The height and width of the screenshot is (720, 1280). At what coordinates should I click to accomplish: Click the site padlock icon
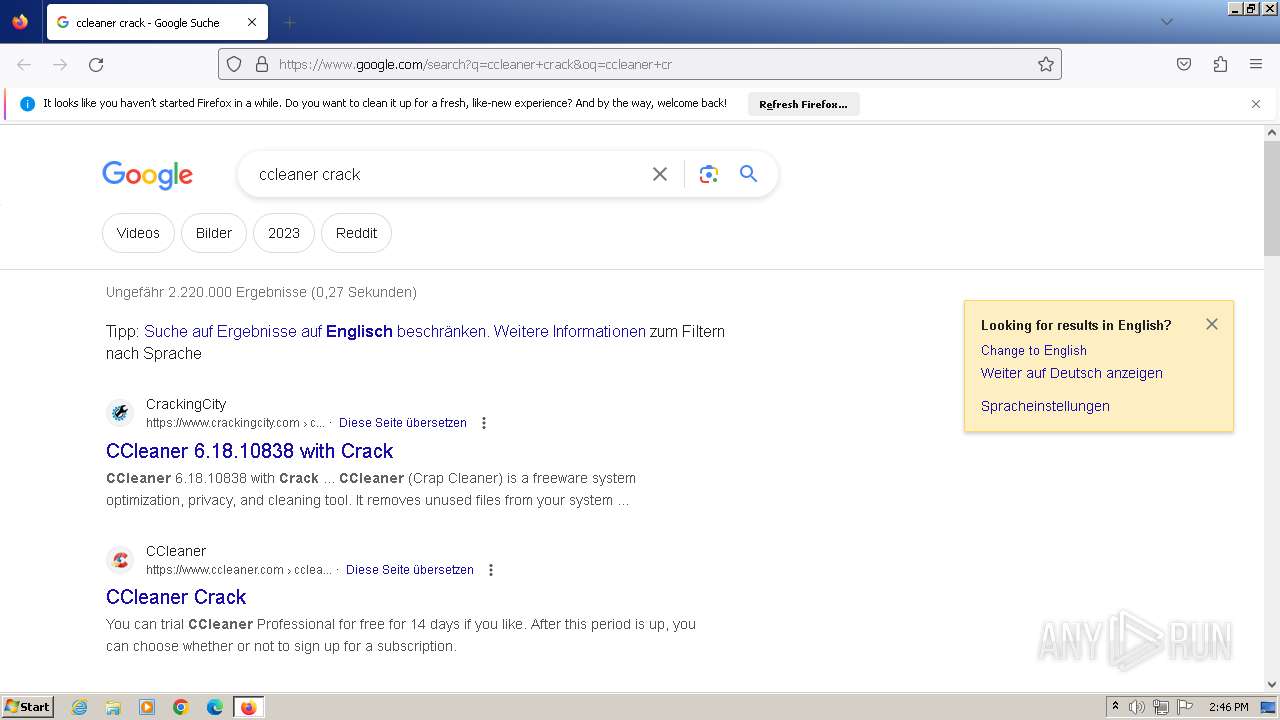262,64
